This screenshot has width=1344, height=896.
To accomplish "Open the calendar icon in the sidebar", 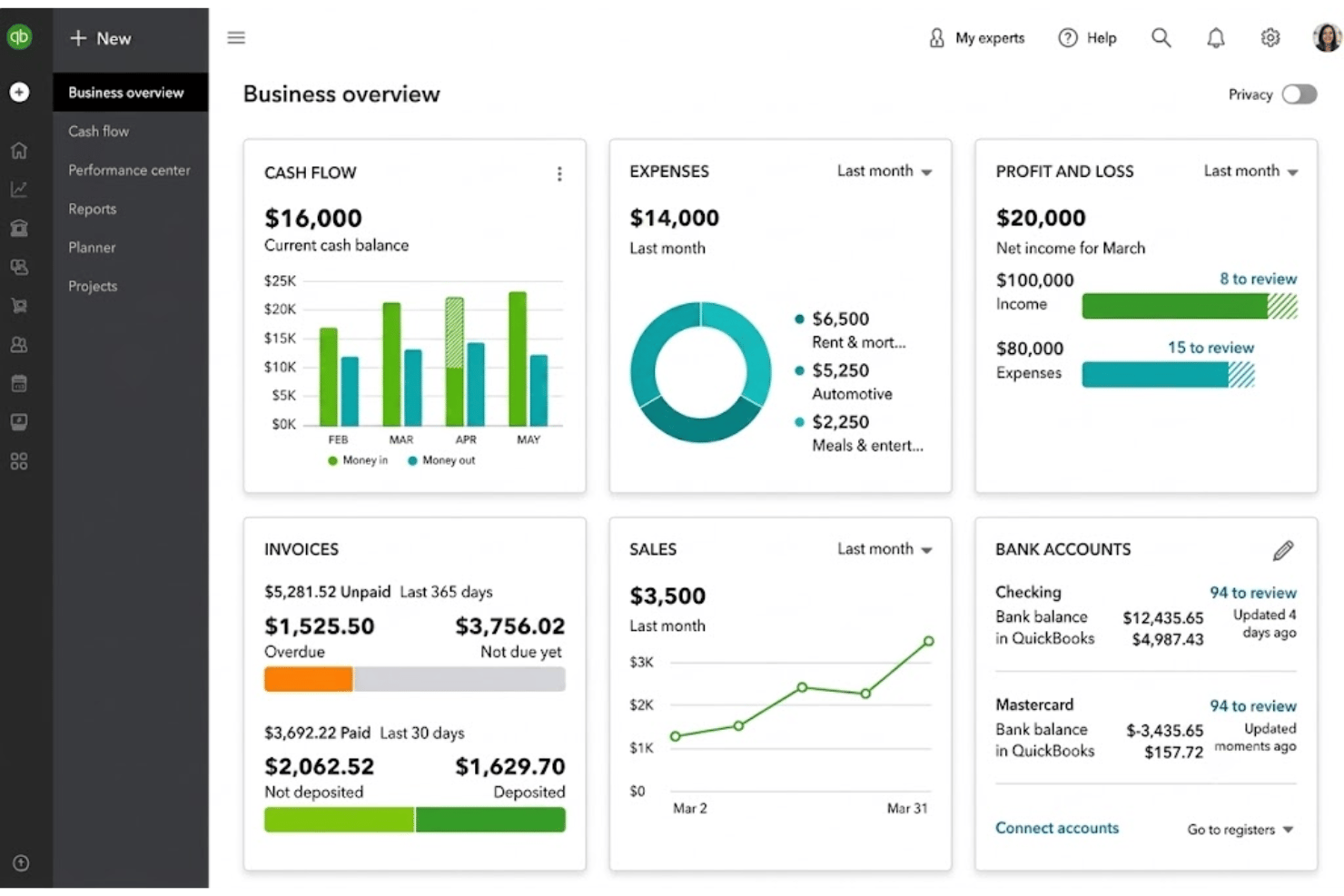I will point(19,383).
